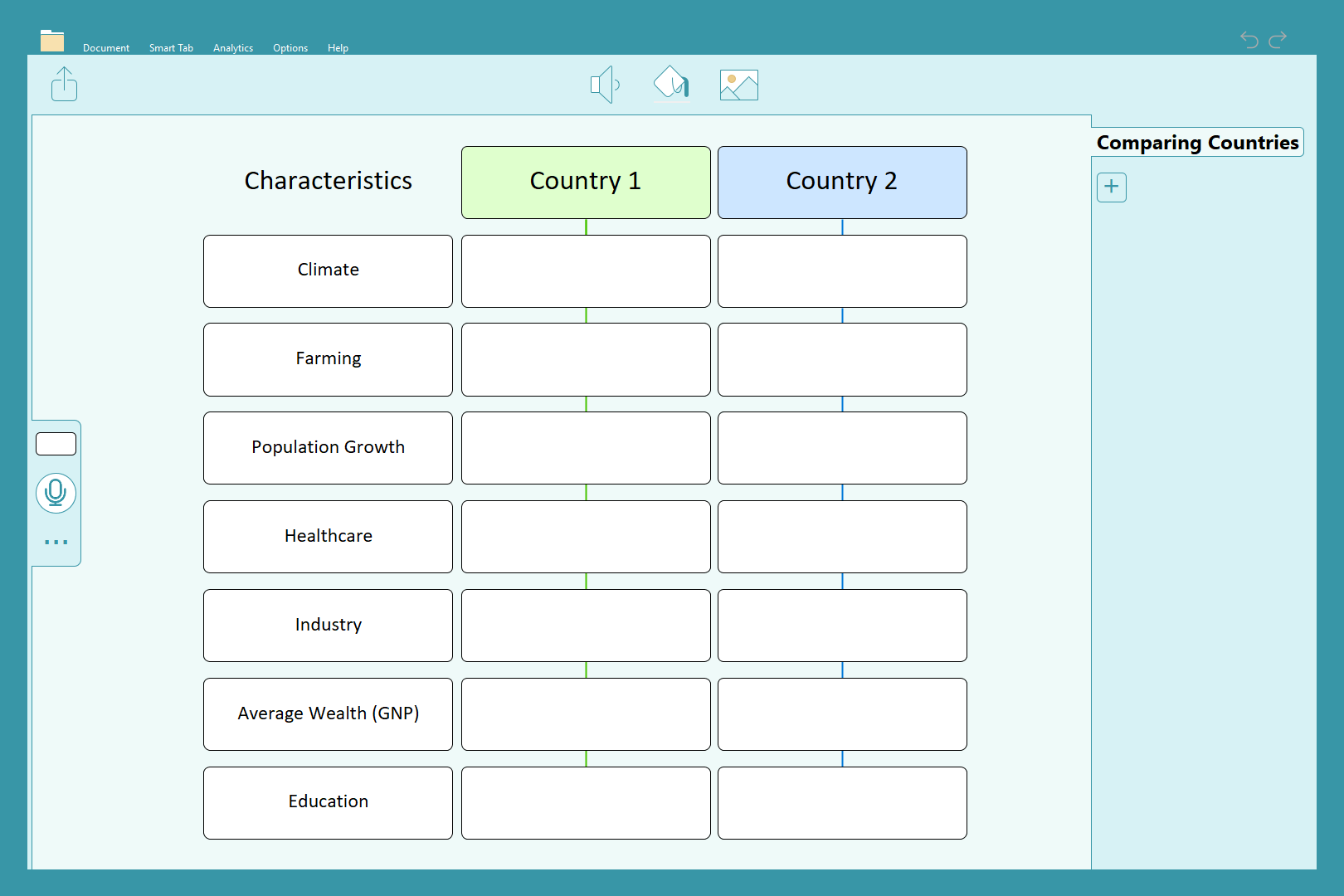Click the insert image icon
This screenshot has width=1344, height=896.
coord(738,85)
